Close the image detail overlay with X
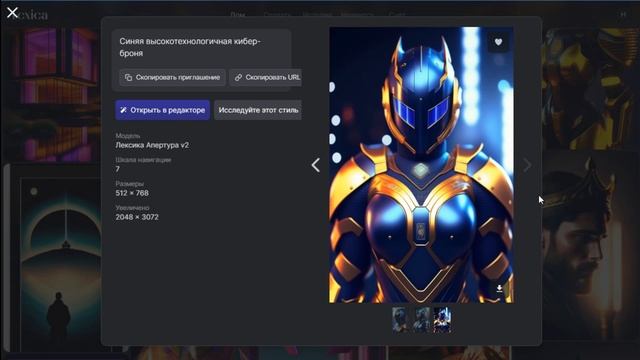The width and height of the screenshot is (640, 360). [12, 13]
